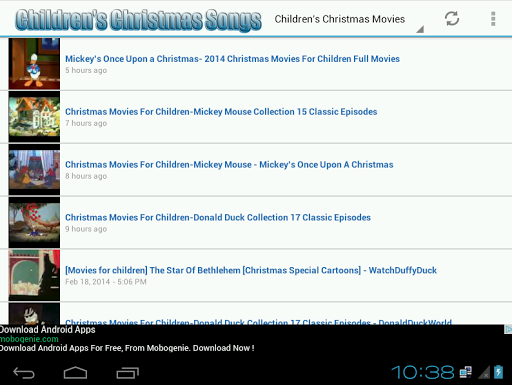Tap the Android home navigation icon

coord(75,373)
